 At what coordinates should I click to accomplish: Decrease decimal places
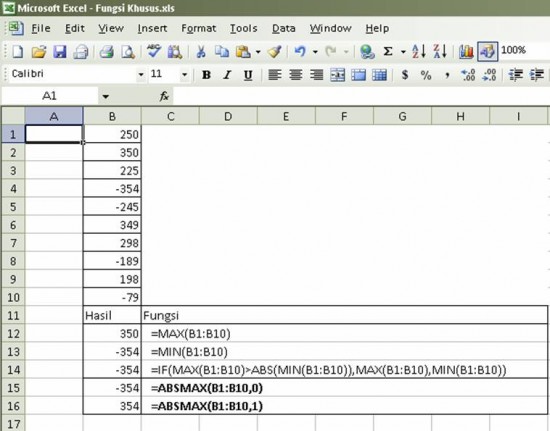point(489,75)
